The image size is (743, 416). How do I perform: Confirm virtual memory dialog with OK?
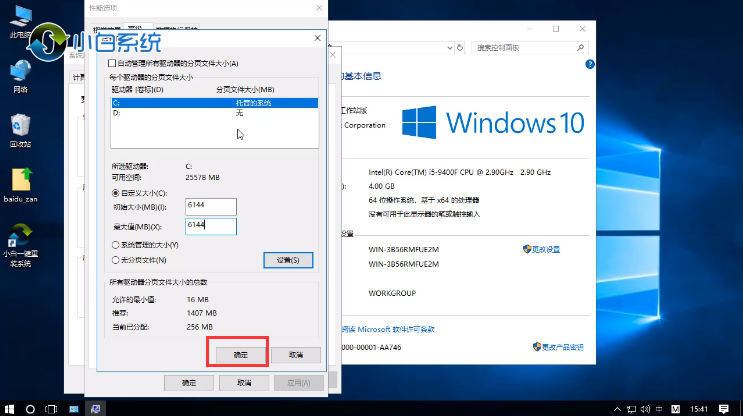(240, 354)
